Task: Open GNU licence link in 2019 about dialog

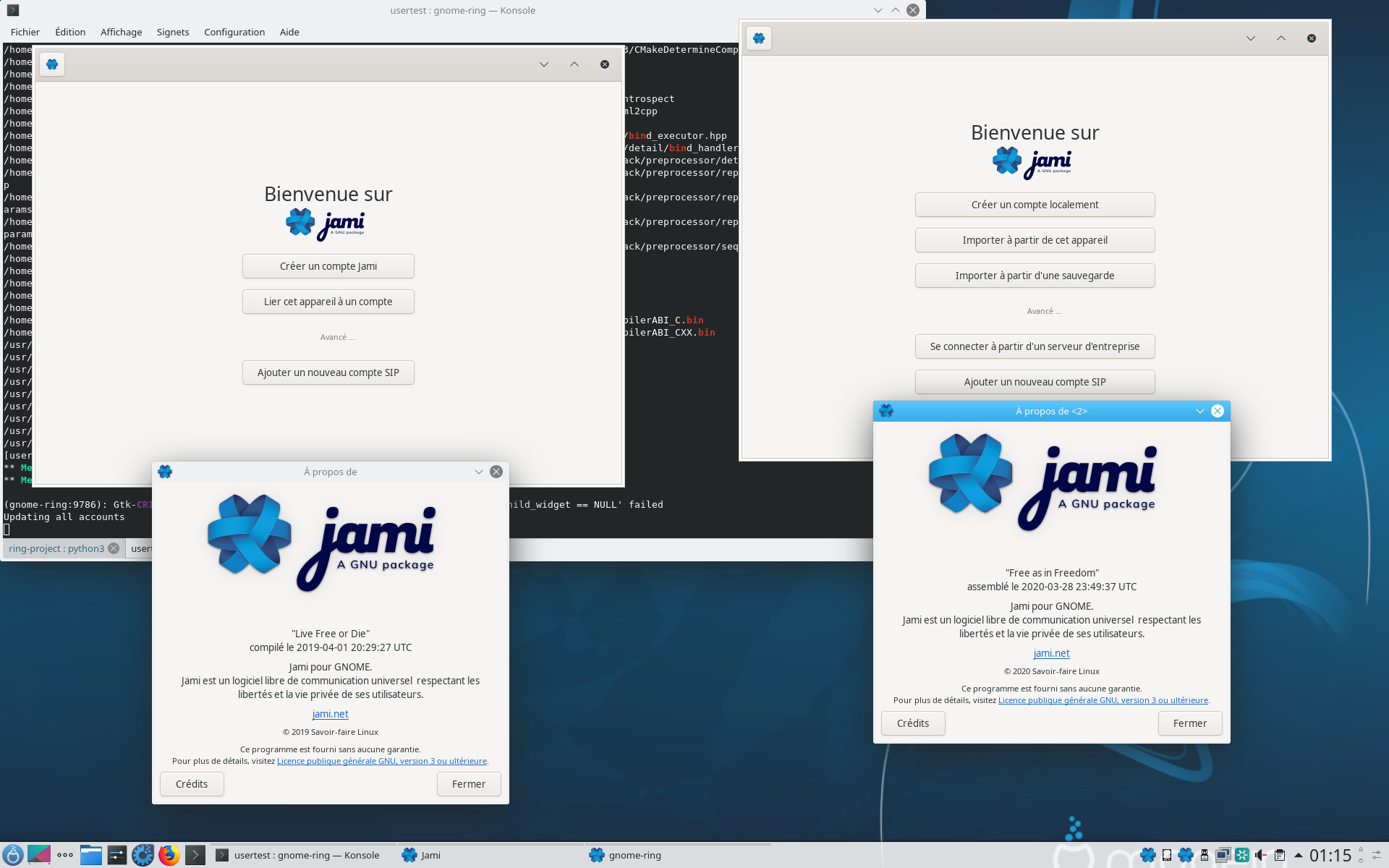Action: coord(382,761)
